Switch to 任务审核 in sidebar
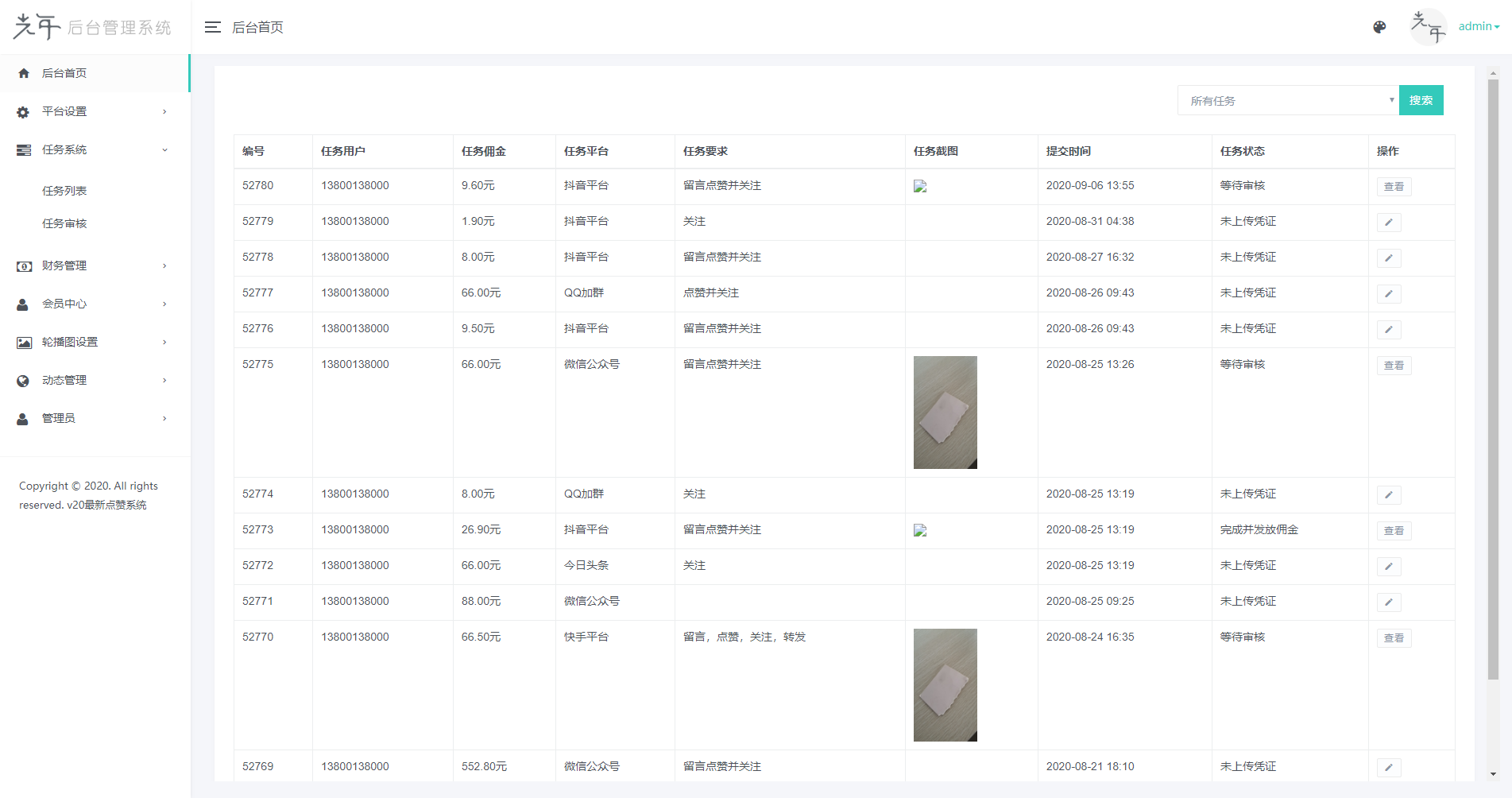The image size is (1512, 798). 65,223
